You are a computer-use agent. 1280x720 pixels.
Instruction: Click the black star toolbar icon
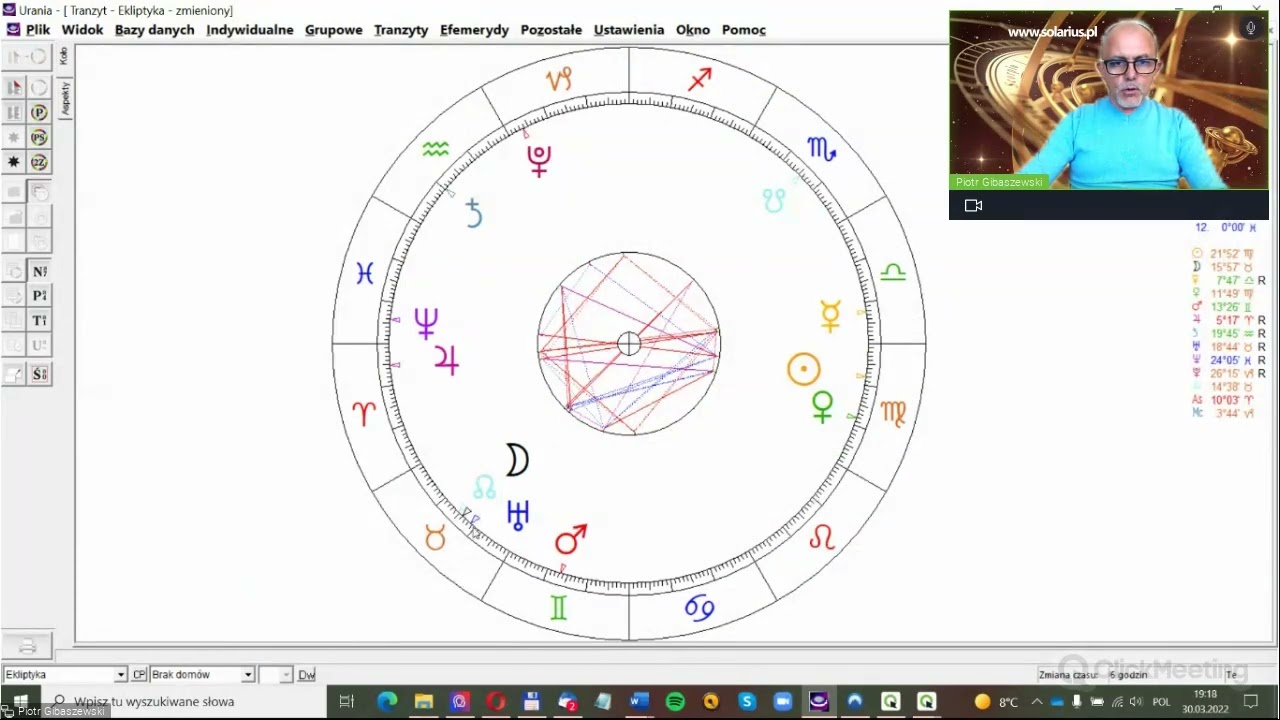[x=14, y=162]
